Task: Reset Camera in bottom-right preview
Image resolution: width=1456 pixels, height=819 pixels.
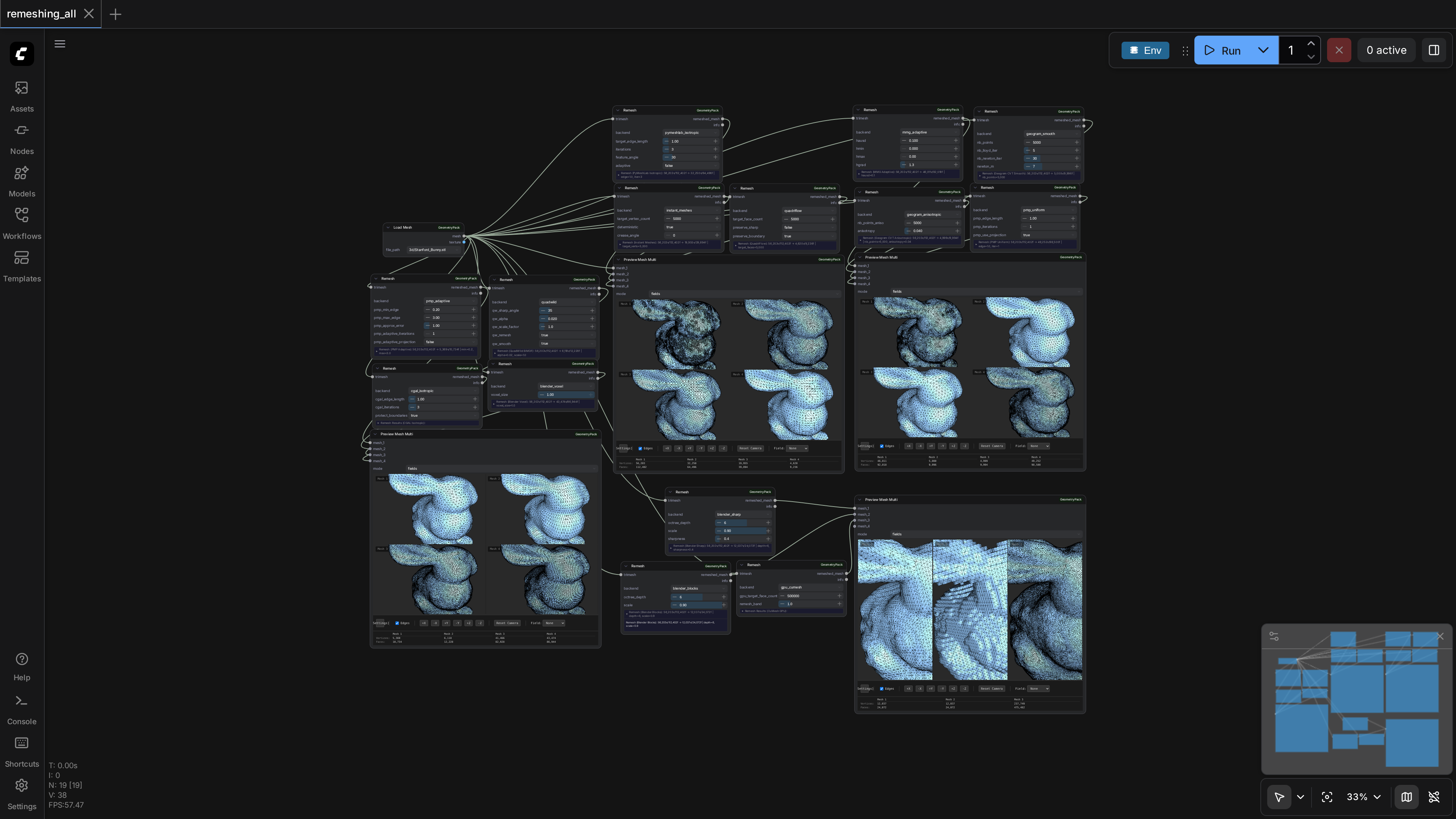Action: pyautogui.click(x=992, y=689)
